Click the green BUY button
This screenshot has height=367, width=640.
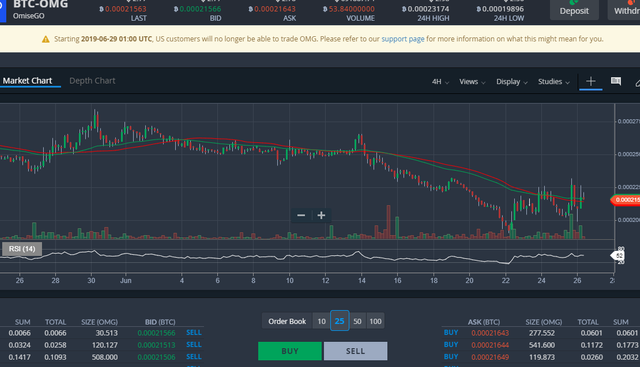tap(290, 351)
